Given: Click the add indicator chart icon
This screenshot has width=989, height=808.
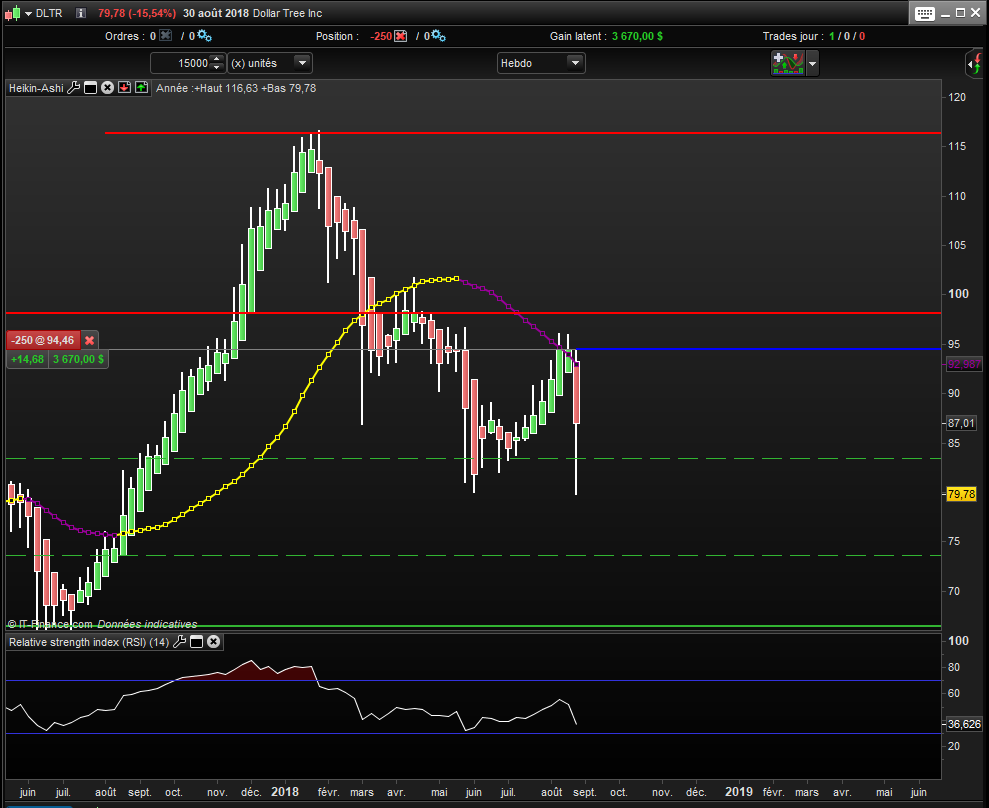Looking at the screenshot, I should point(788,63).
